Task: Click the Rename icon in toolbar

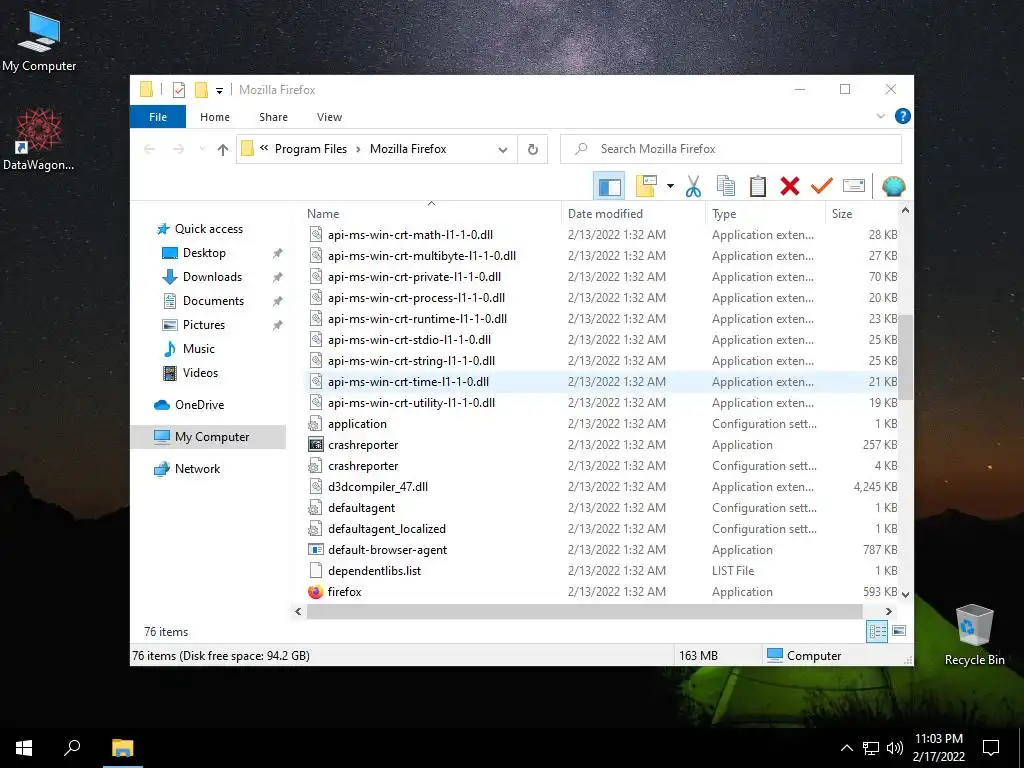Action: pos(854,187)
